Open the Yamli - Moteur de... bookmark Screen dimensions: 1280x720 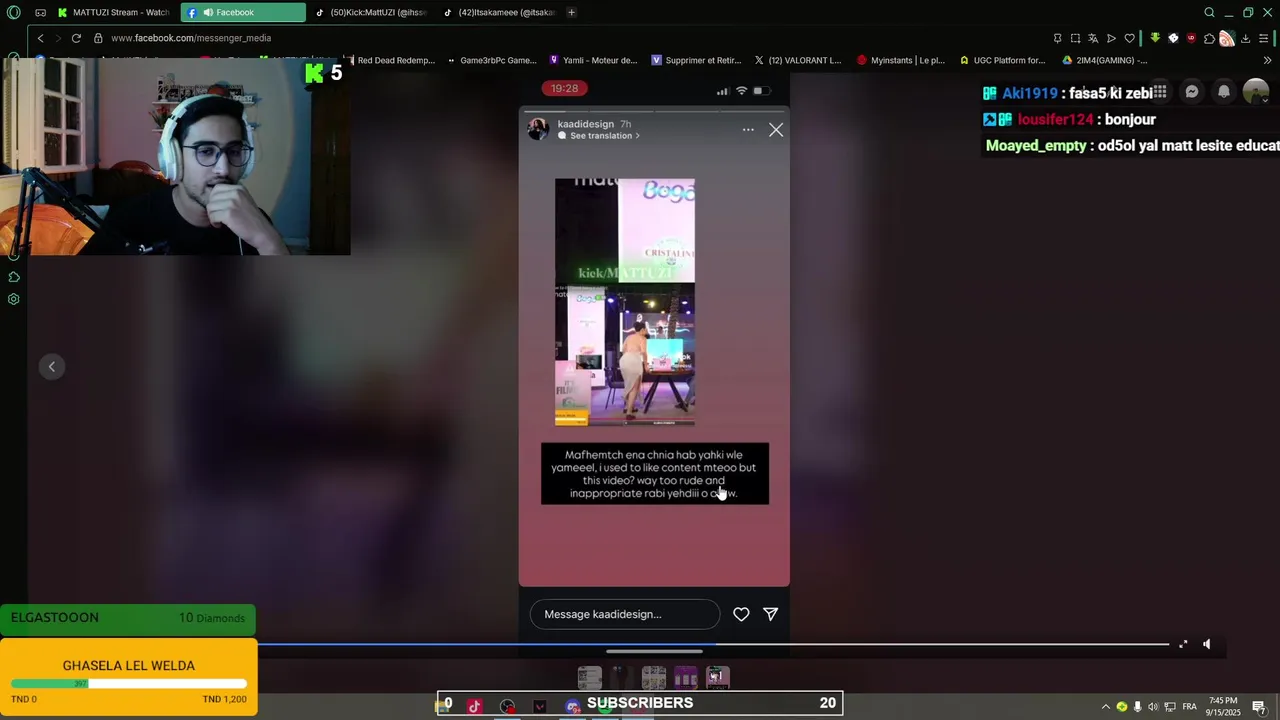[x=593, y=60]
